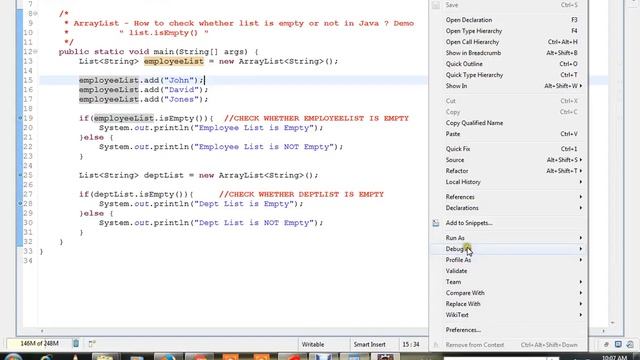Open Preferences... from context menu
Viewport: 640px width, 360px height.
click(x=508, y=330)
